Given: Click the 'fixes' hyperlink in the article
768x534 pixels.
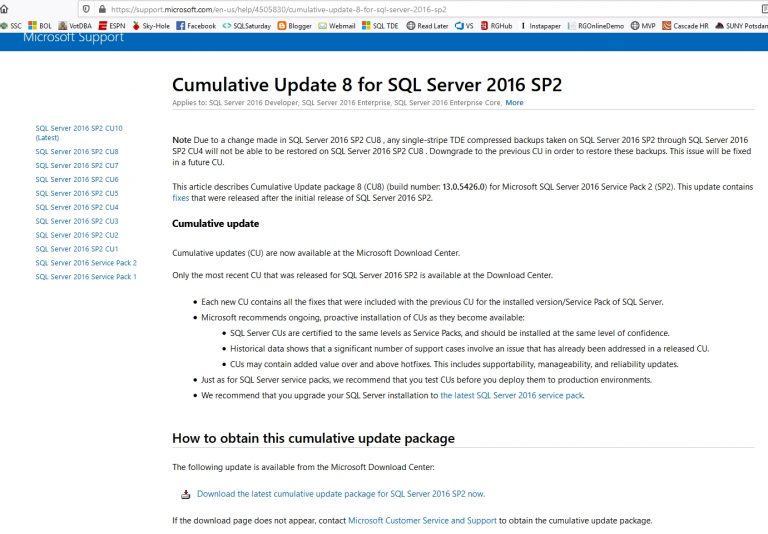Looking at the screenshot, I should tap(181, 198).
